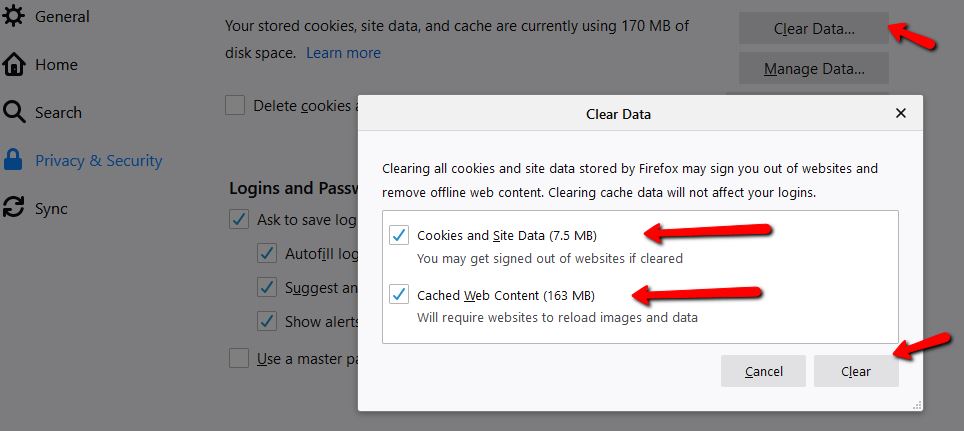Uncheck Cached Web Content checkbox
Screen dimensions: 964x431
pos(399,295)
